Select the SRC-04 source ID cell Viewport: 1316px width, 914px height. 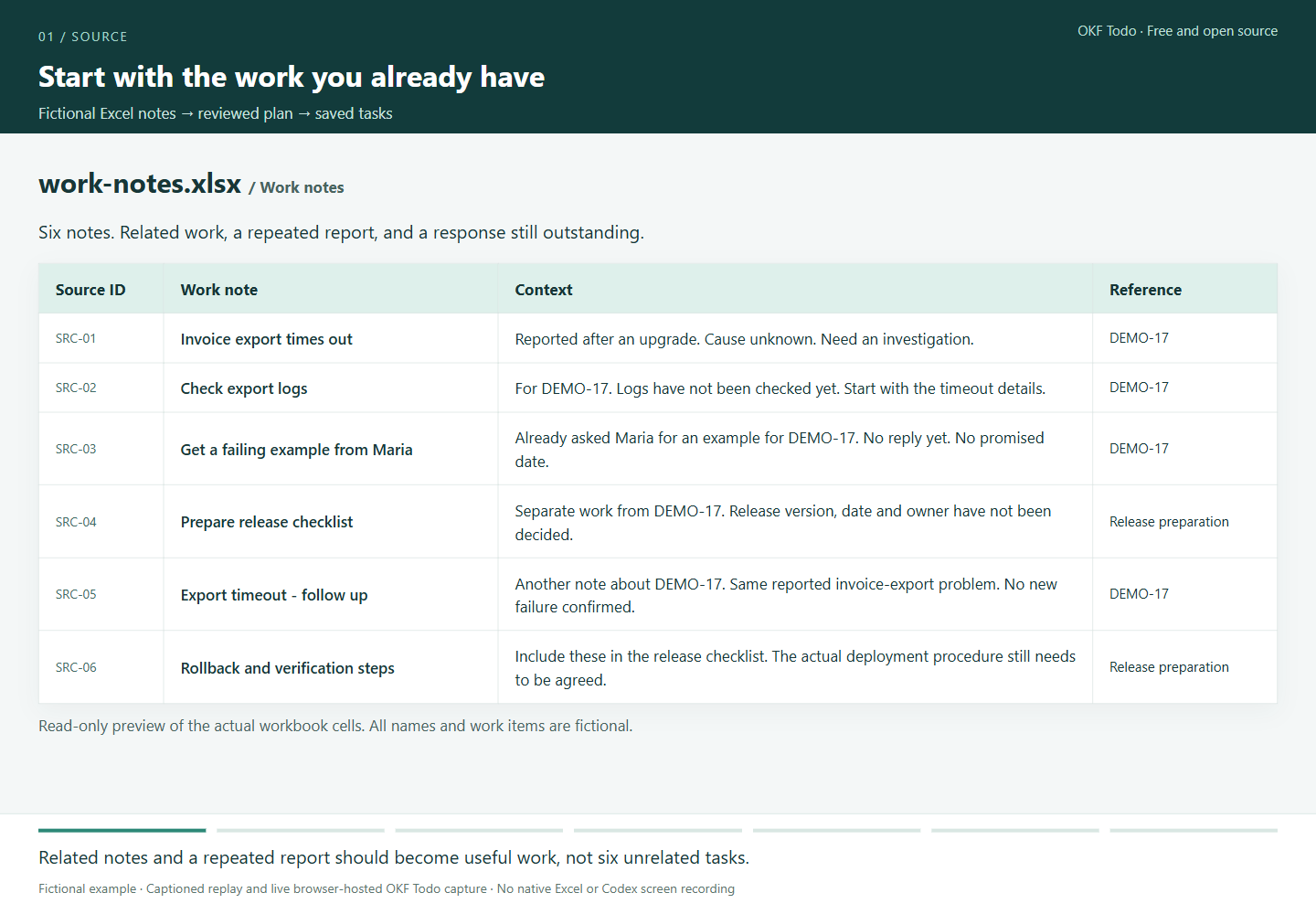point(101,522)
